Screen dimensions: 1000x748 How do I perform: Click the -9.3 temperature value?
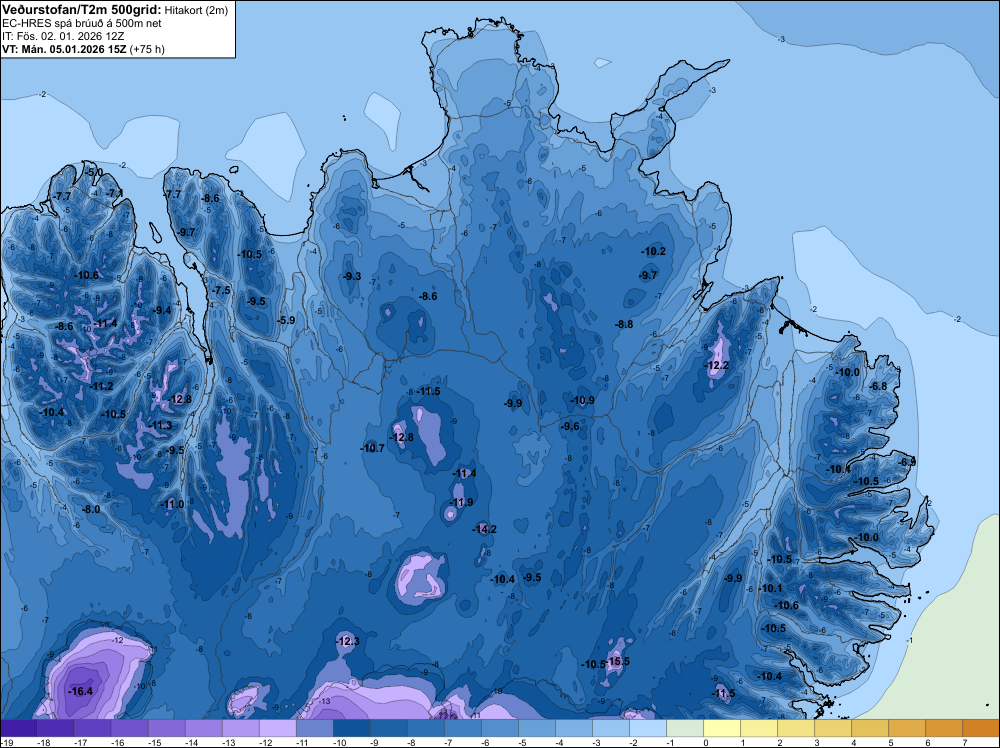click(x=351, y=276)
